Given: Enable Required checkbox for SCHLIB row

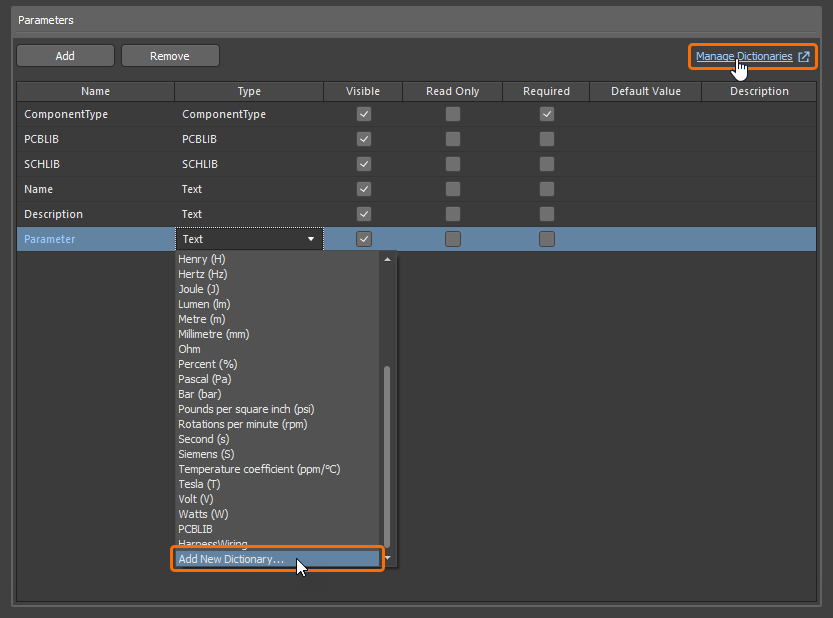Looking at the screenshot, I should (547, 164).
